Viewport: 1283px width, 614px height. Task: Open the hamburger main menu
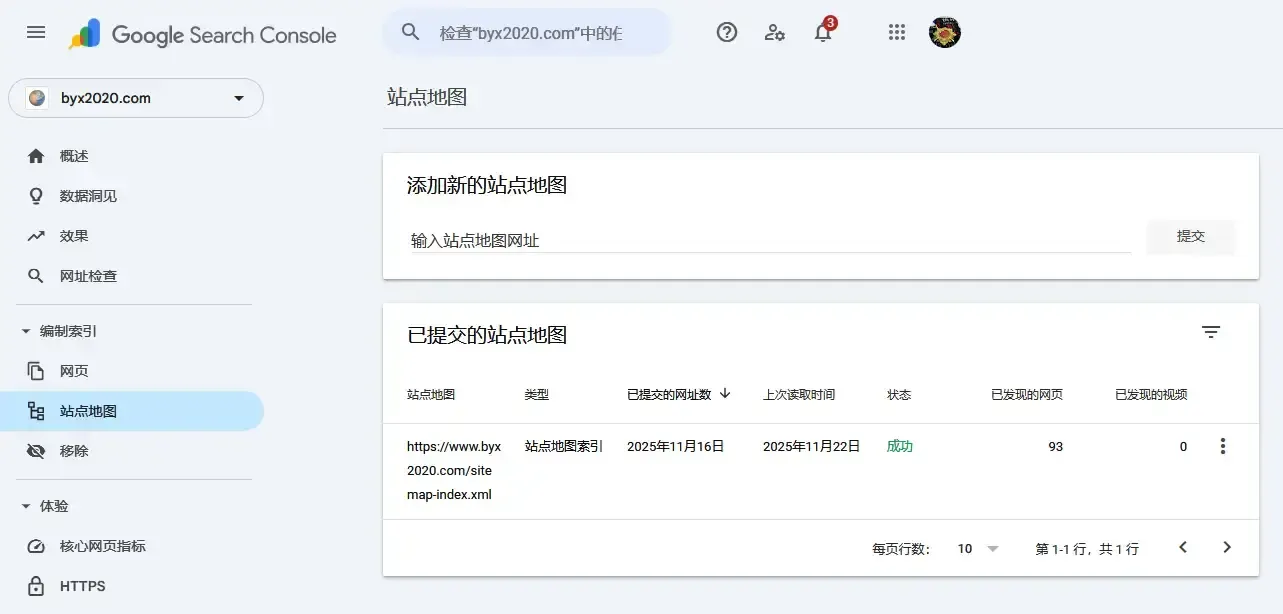36,32
